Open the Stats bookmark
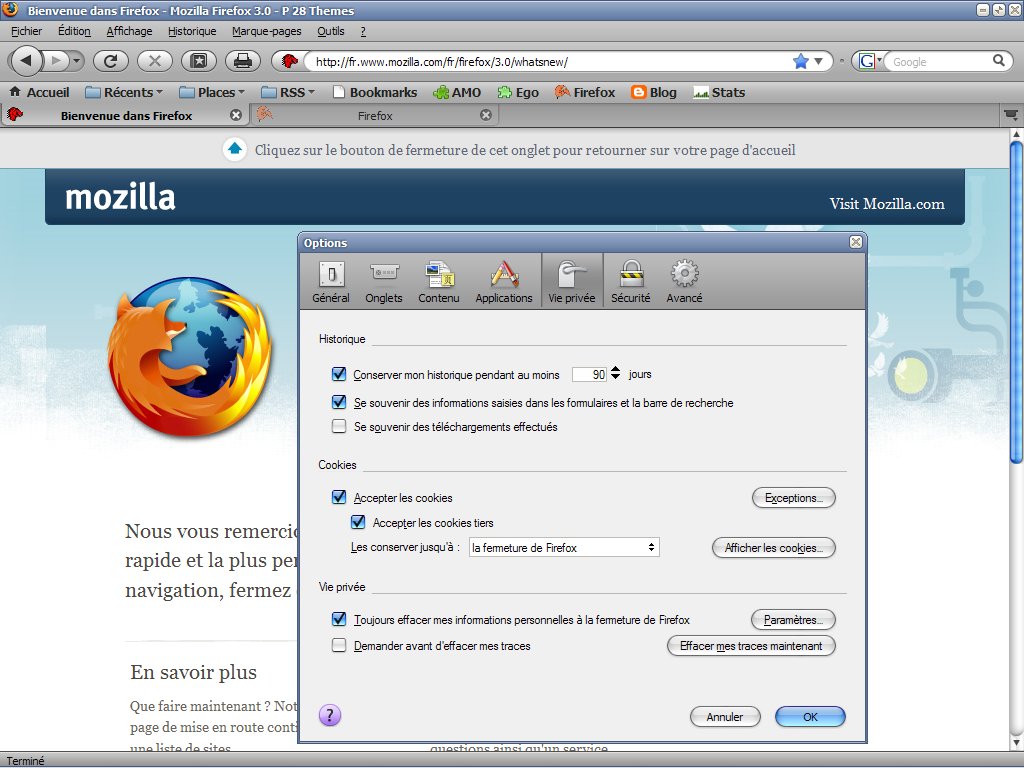 [x=719, y=92]
